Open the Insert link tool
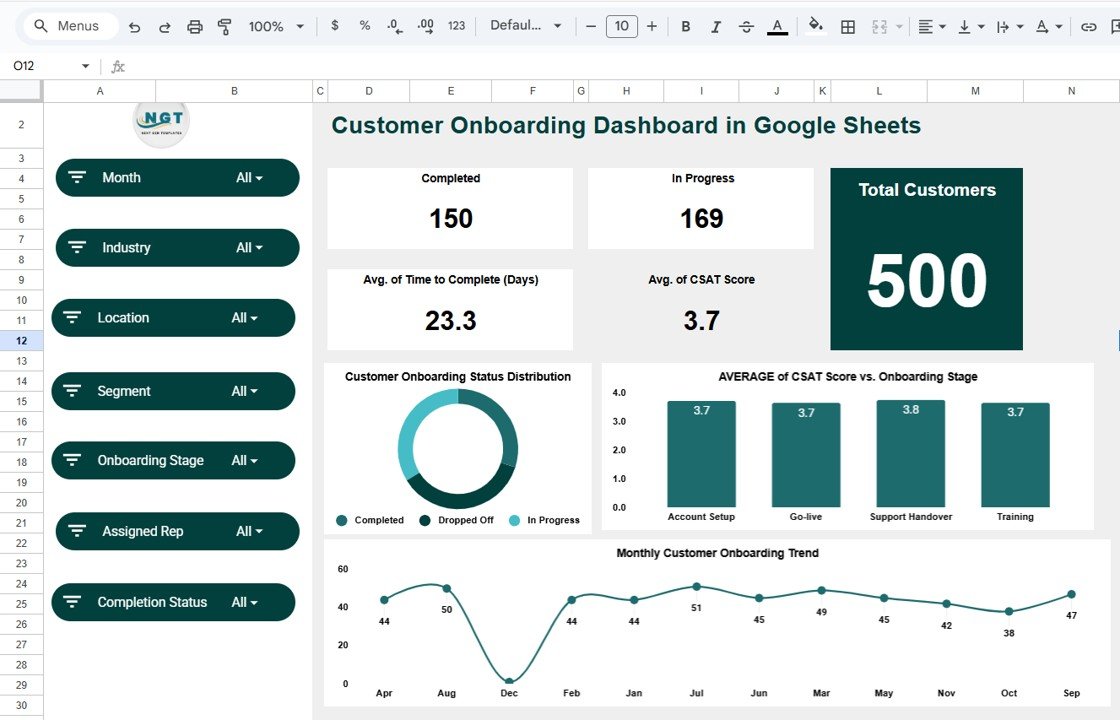The height and width of the screenshot is (720, 1120). pos(1087,26)
